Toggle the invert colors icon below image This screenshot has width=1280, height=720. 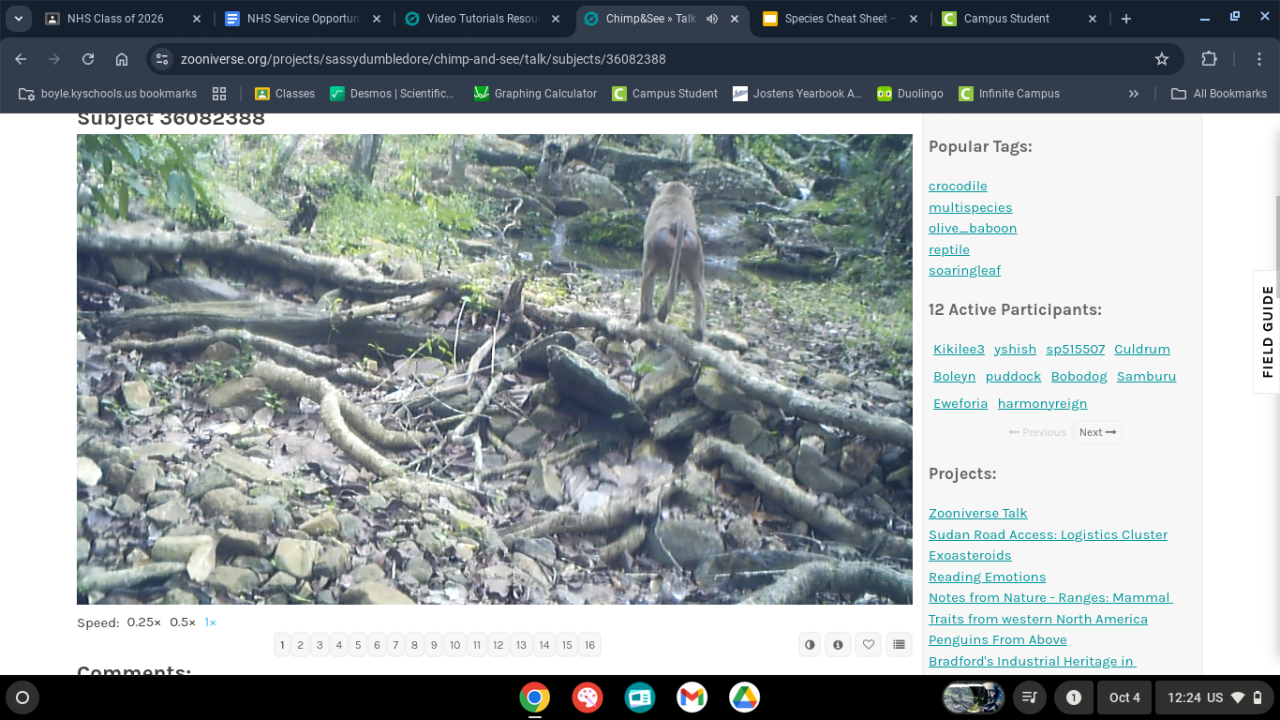[x=810, y=645]
